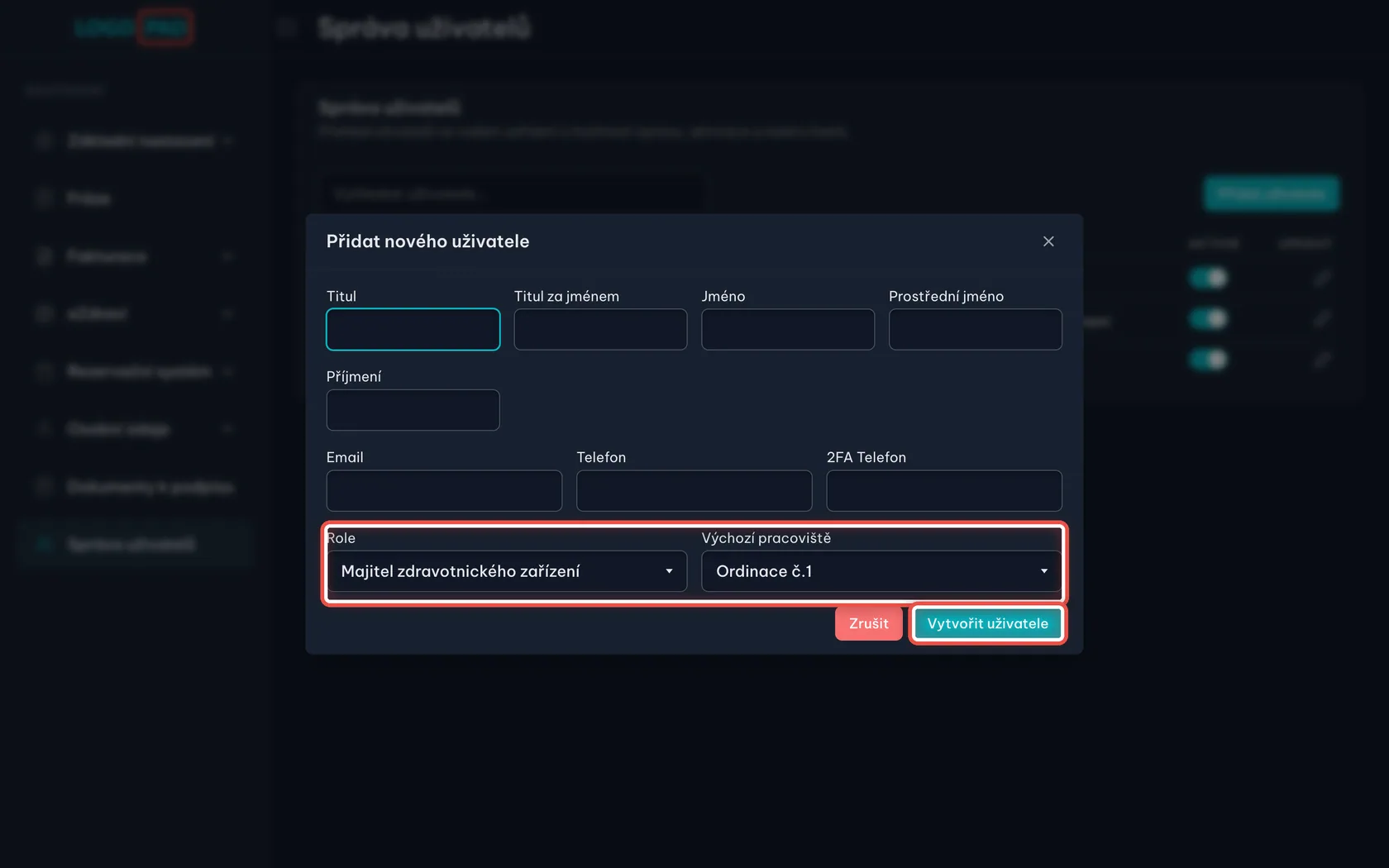Close the Přidat nového uživatele dialog
The width and height of the screenshot is (1389, 868).
click(1048, 241)
